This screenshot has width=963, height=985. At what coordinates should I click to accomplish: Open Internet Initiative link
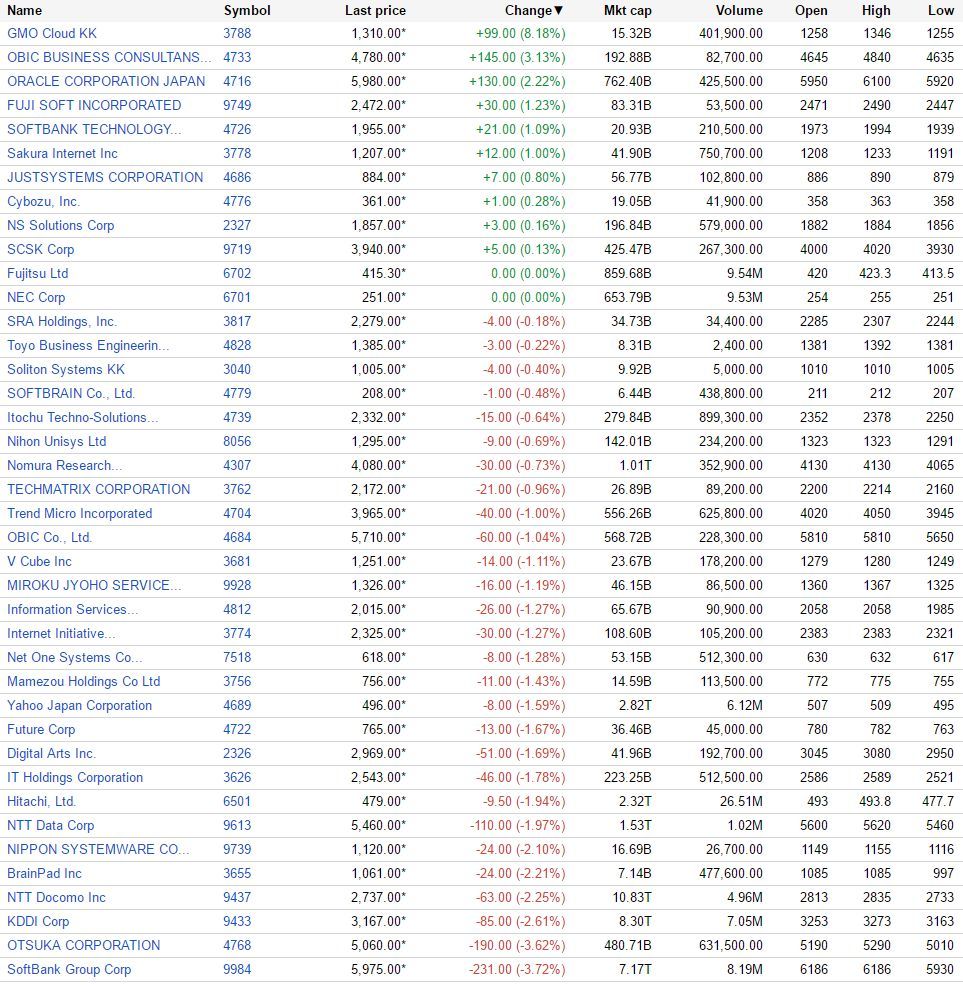tap(61, 633)
